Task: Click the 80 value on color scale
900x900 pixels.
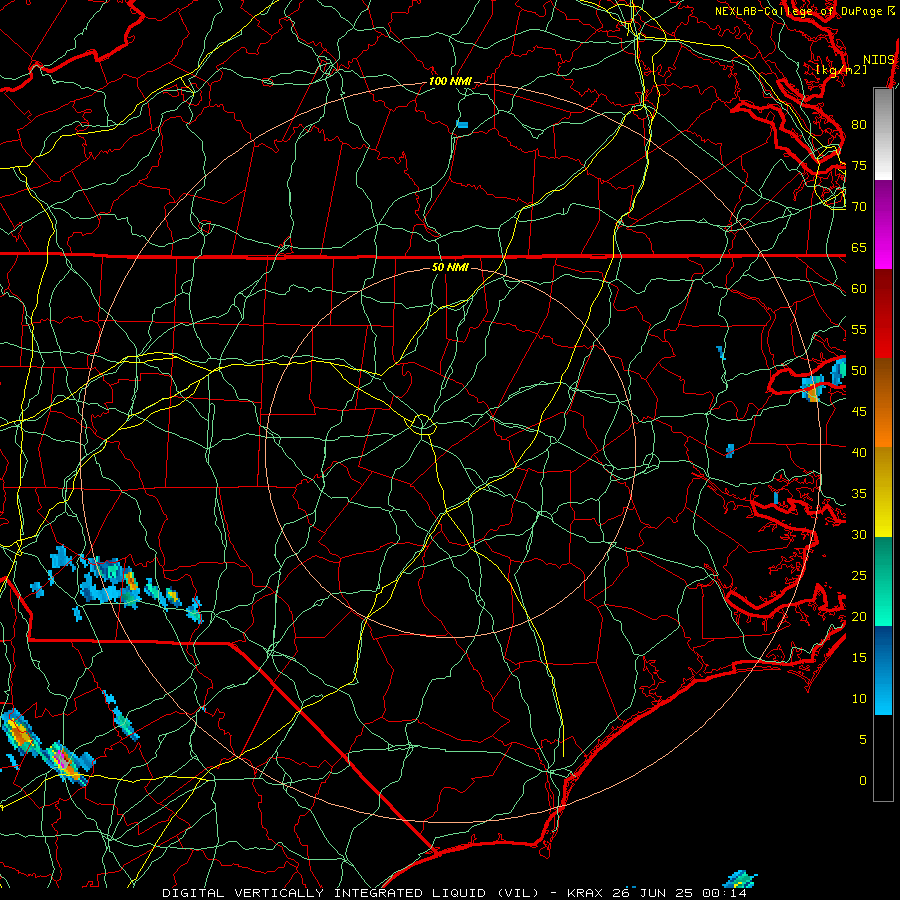Action: coord(859,125)
